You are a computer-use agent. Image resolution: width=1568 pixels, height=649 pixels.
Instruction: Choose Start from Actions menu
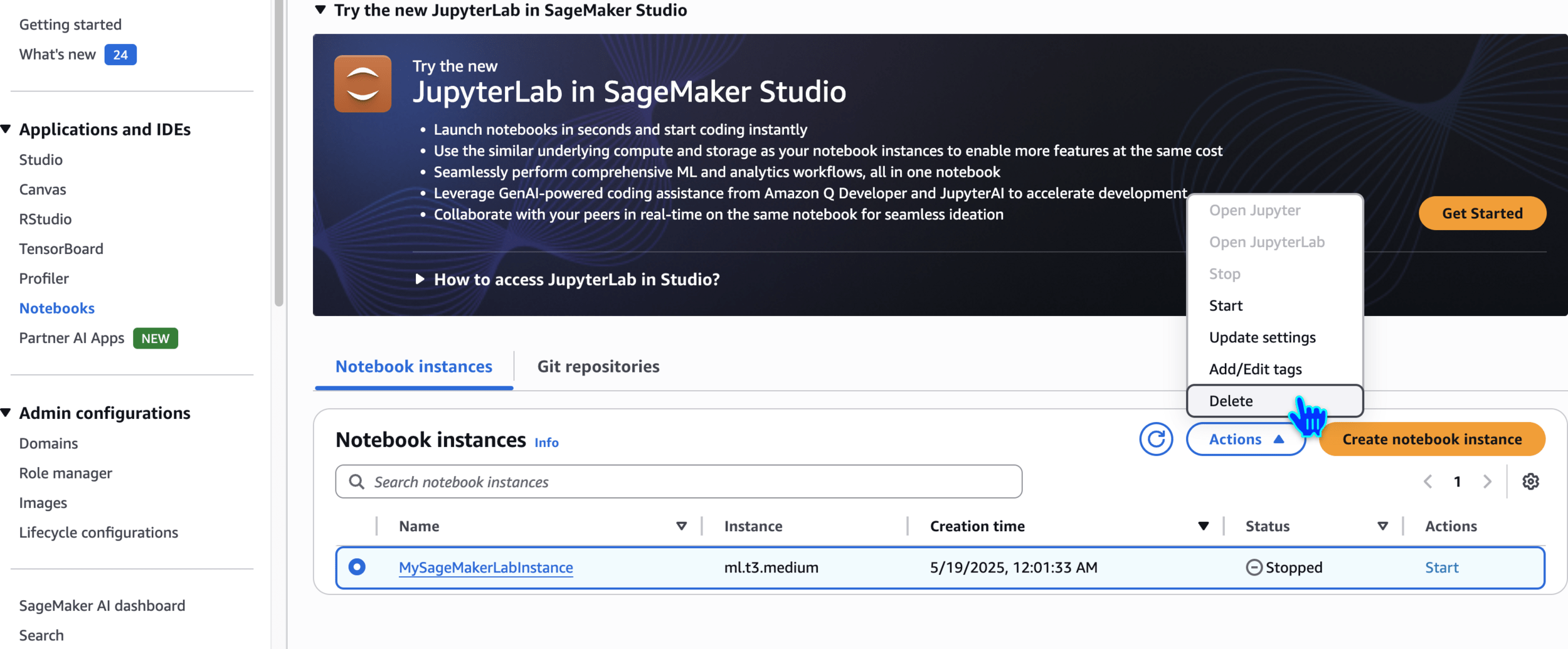1274,305
